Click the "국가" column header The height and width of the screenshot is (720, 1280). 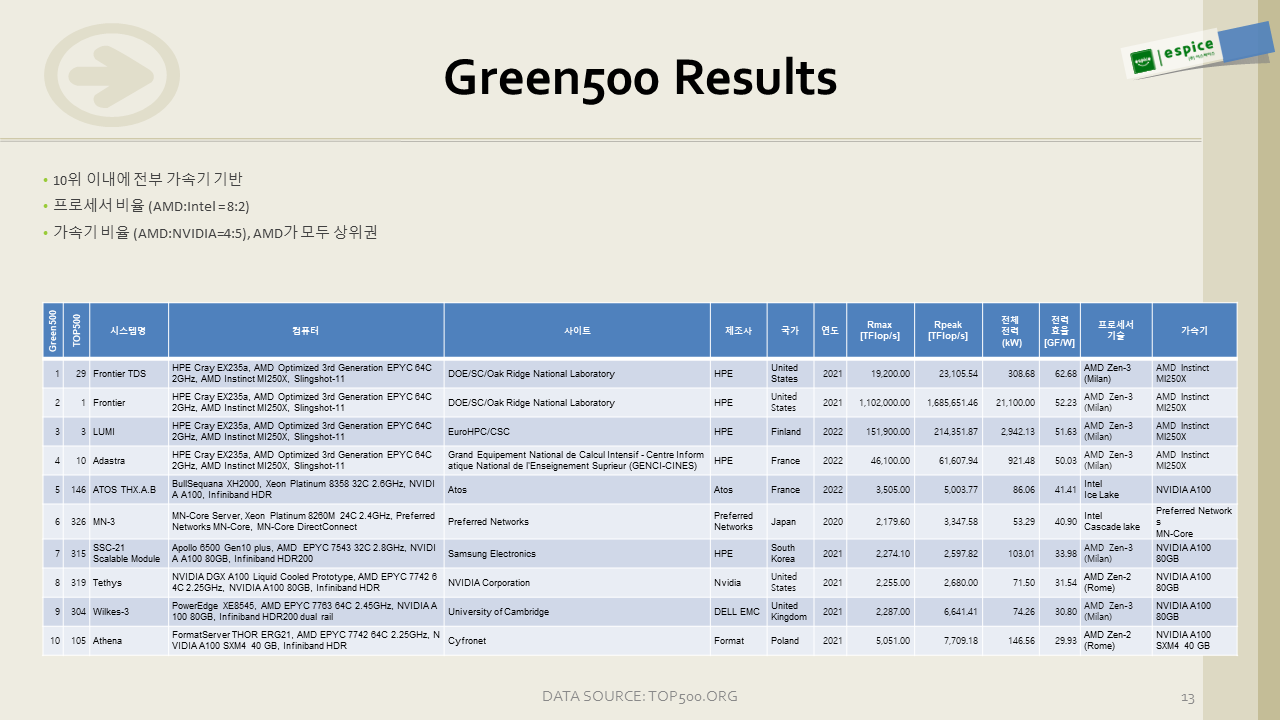[790, 330]
